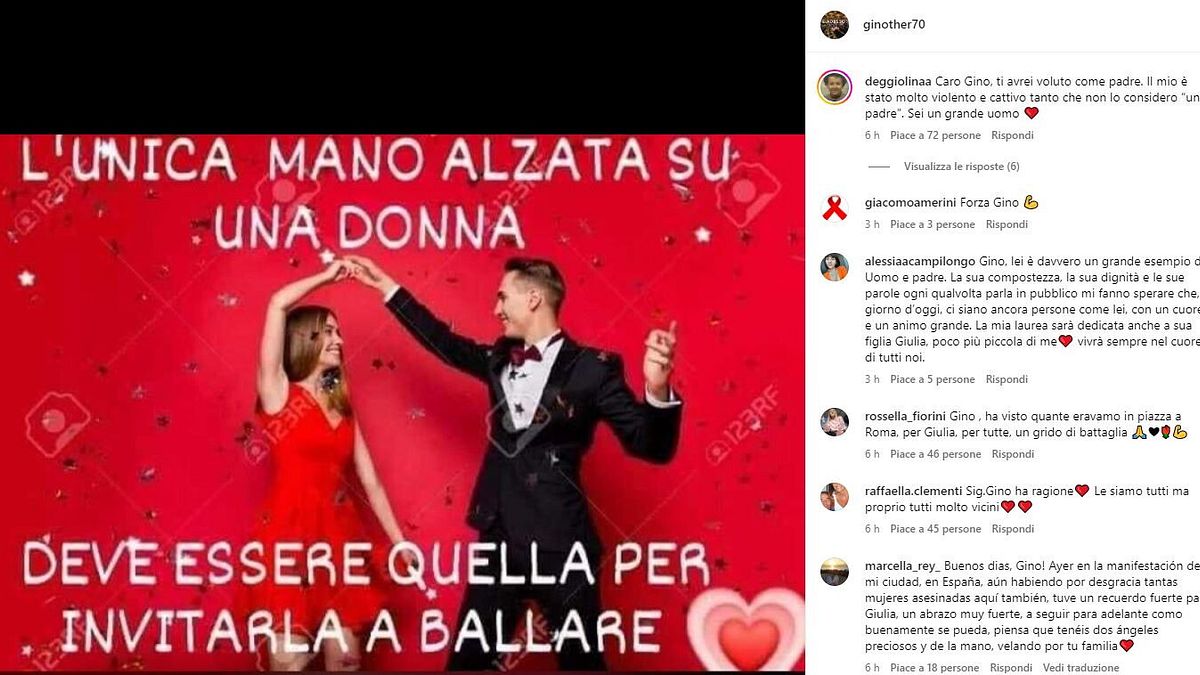1200x675 pixels.
Task: Open giacomoamerini's red ribbon avatar
Action: [834, 208]
